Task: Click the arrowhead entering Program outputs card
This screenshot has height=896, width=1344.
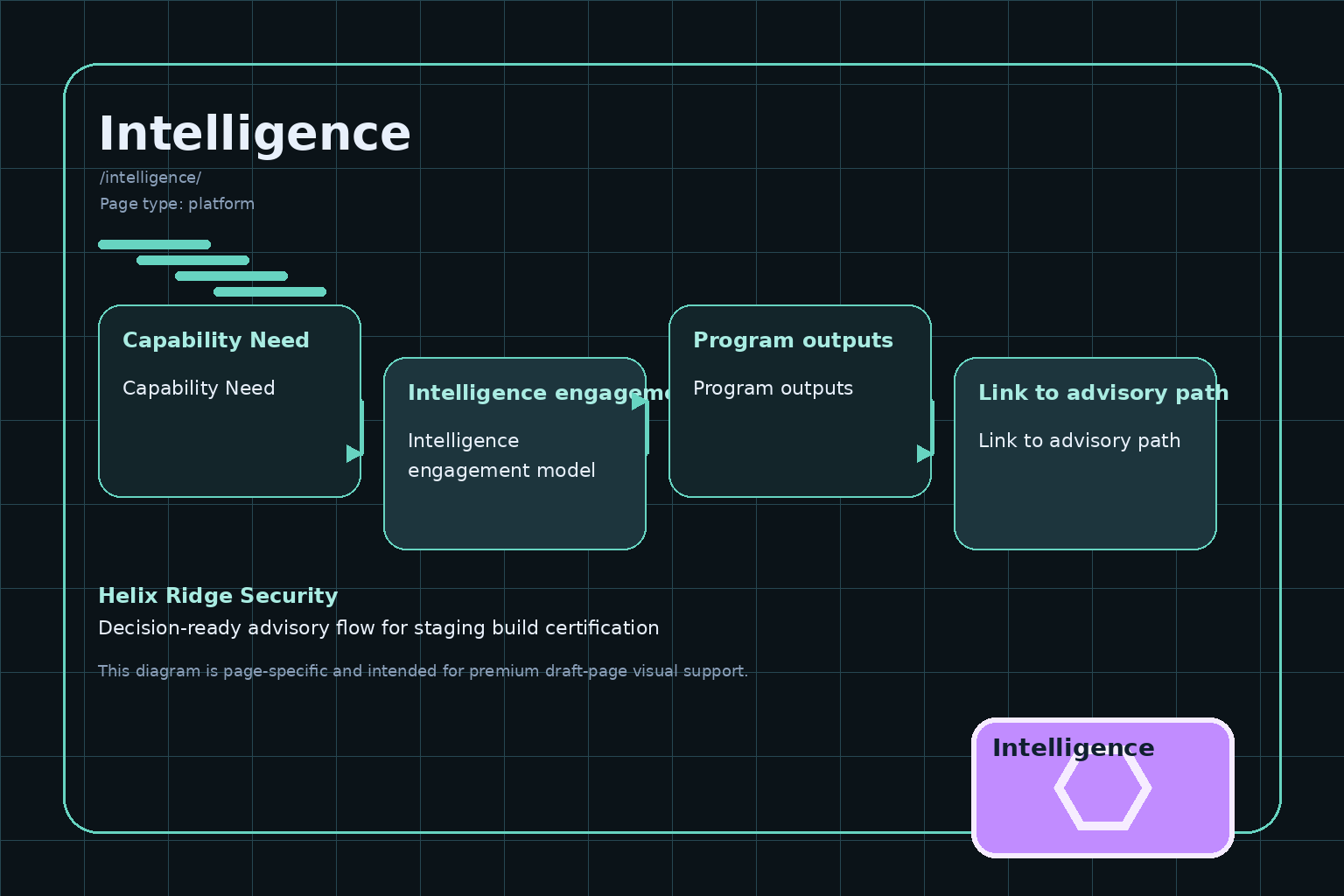Action: (640, 402)
